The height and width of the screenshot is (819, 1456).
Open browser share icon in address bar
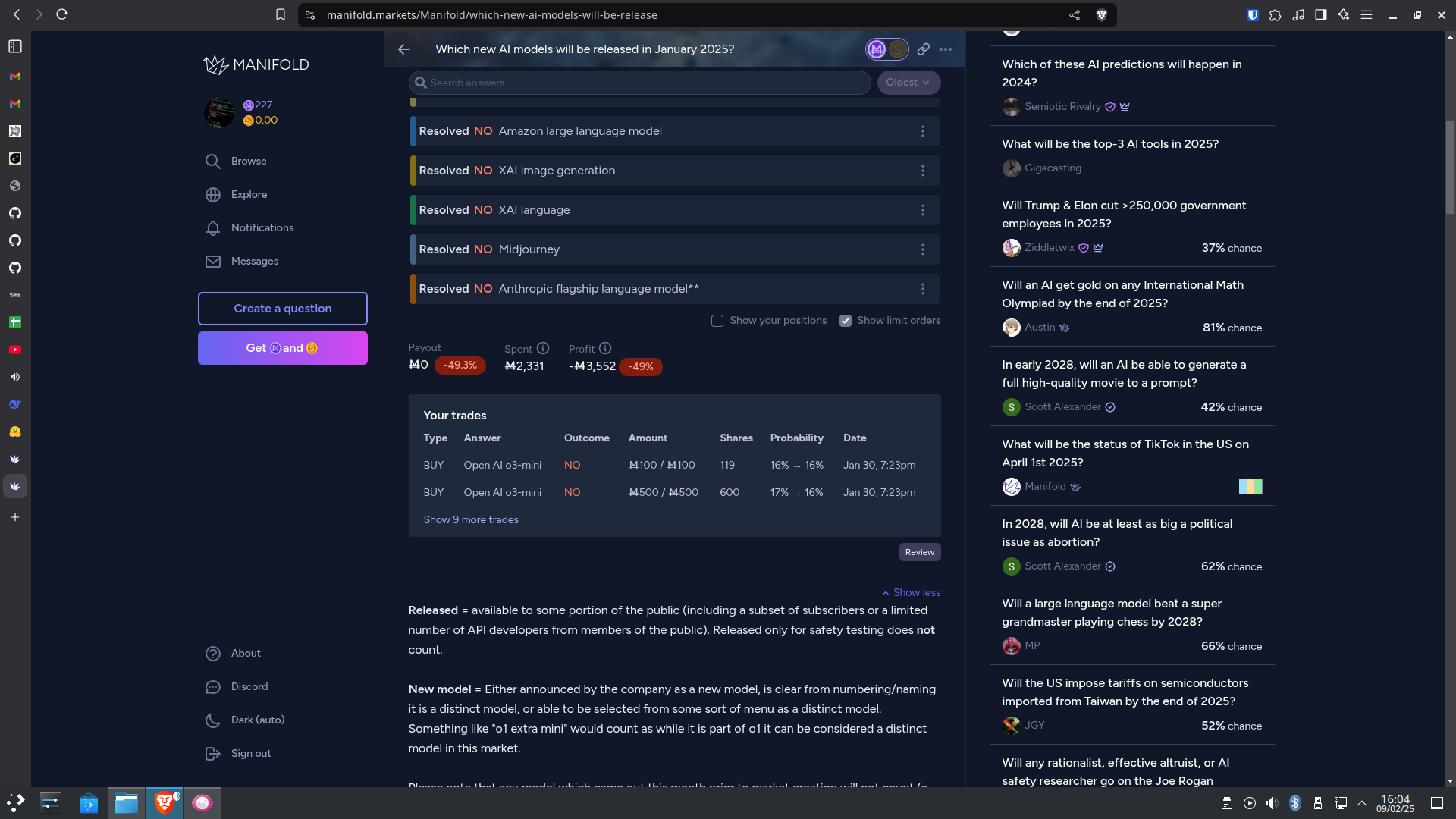(1075, 14)
